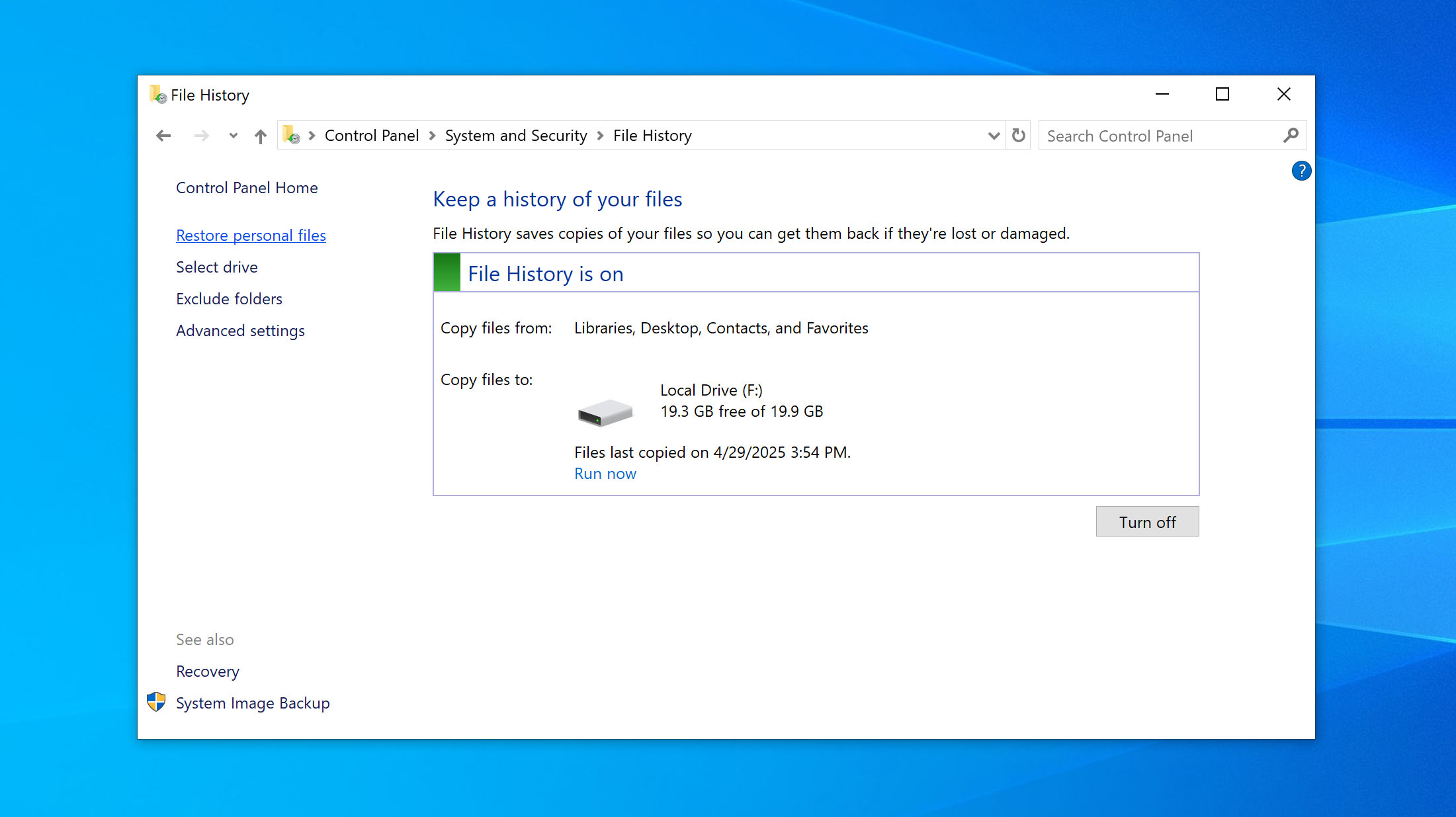Click the File History title bar icon
The height and width of the screenshot is (817, 1456).
(157, 95)
